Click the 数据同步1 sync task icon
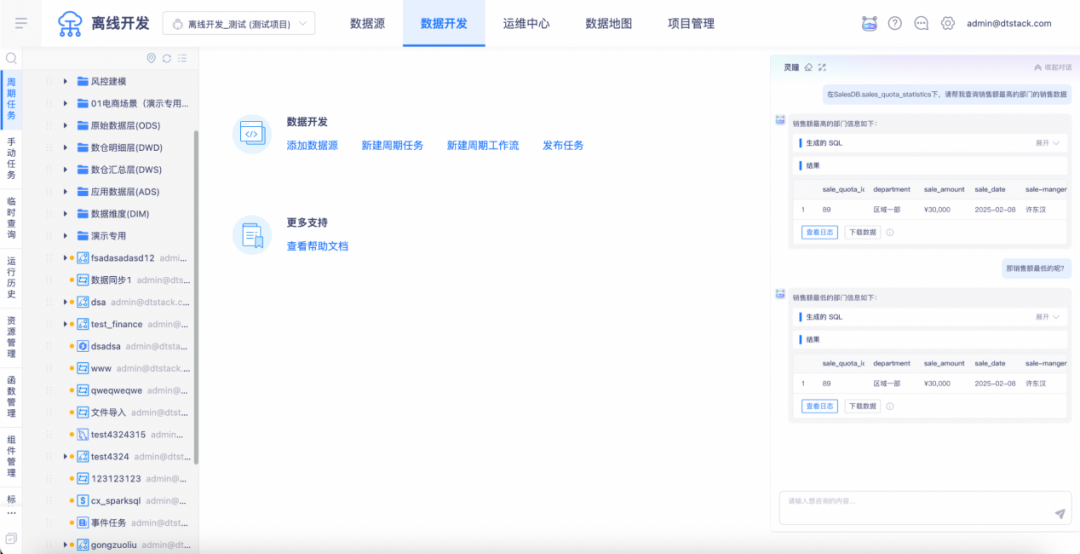 pyautogui.click(x=83, y=280)
